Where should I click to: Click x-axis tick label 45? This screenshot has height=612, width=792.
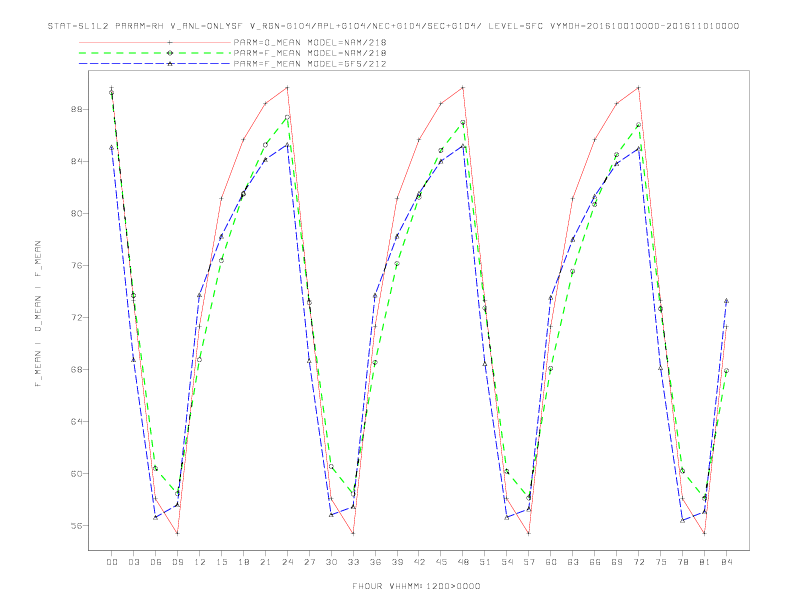[441, 562]
